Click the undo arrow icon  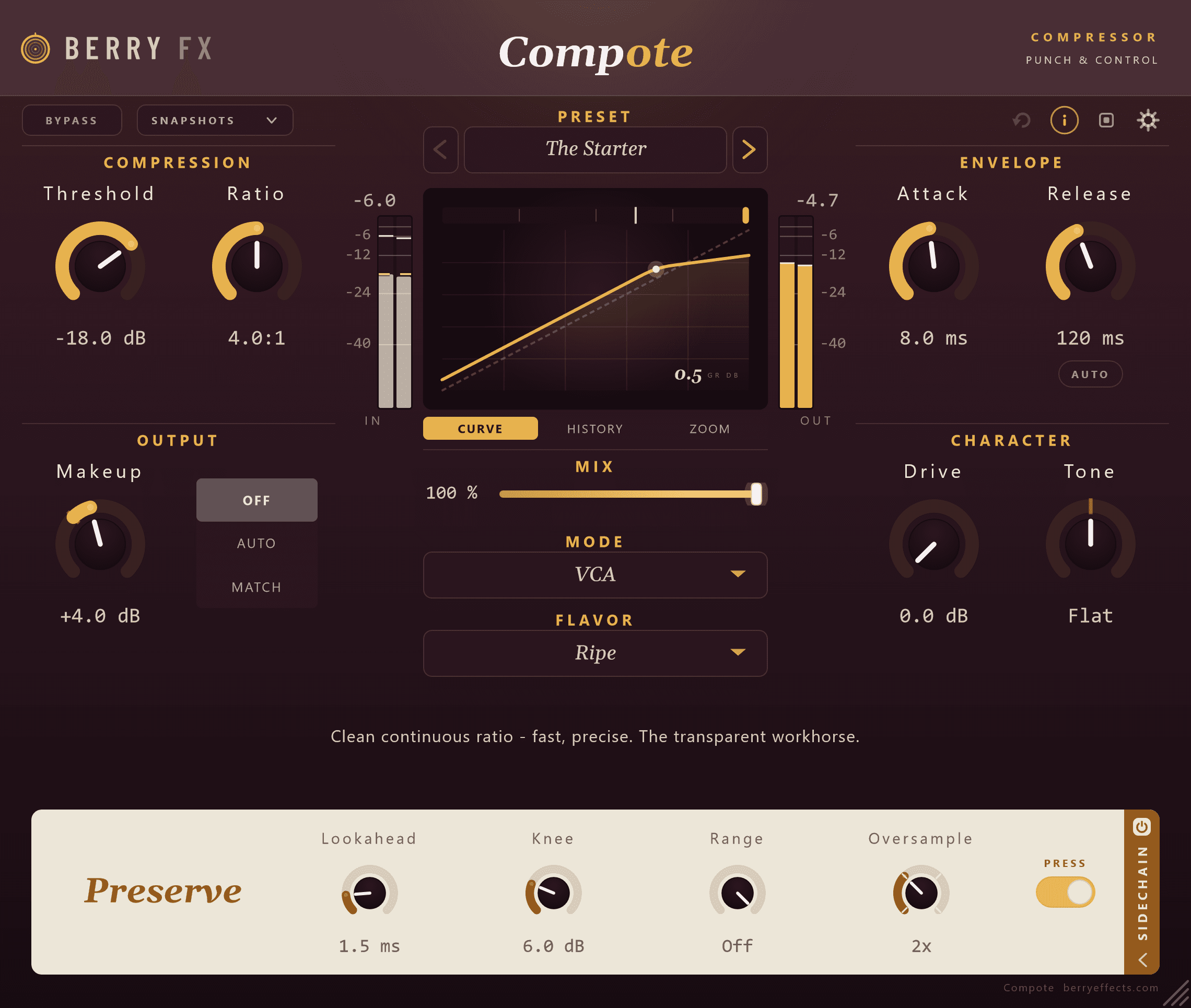click(x=1021, y=121)
